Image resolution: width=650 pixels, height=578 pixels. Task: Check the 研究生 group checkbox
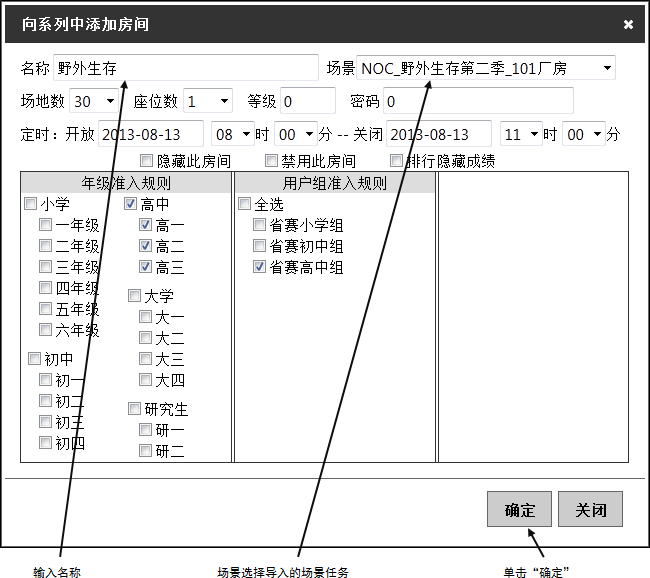click(134, 408)
